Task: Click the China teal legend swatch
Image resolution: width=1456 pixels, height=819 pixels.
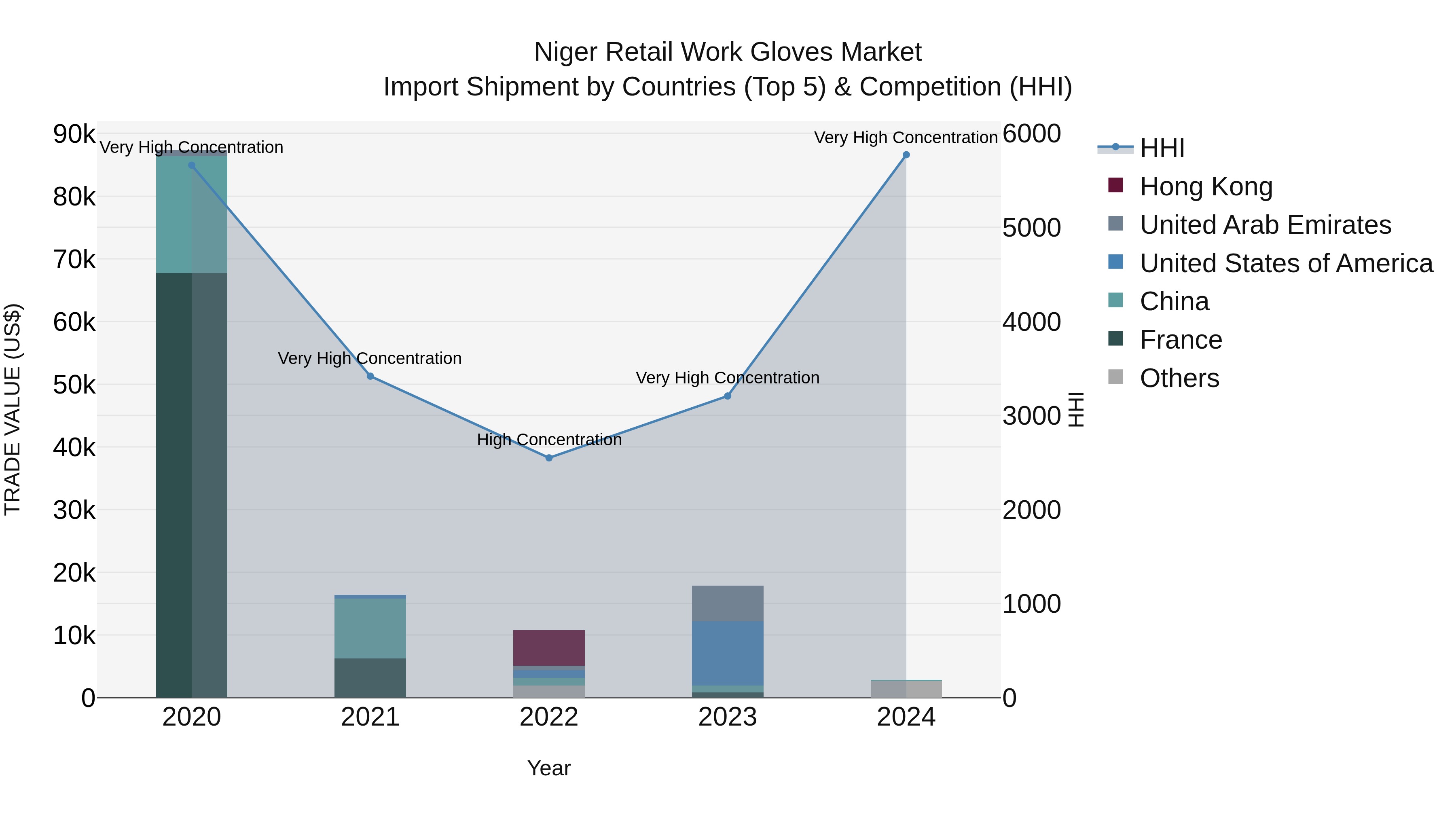Action: [1116, 300]
